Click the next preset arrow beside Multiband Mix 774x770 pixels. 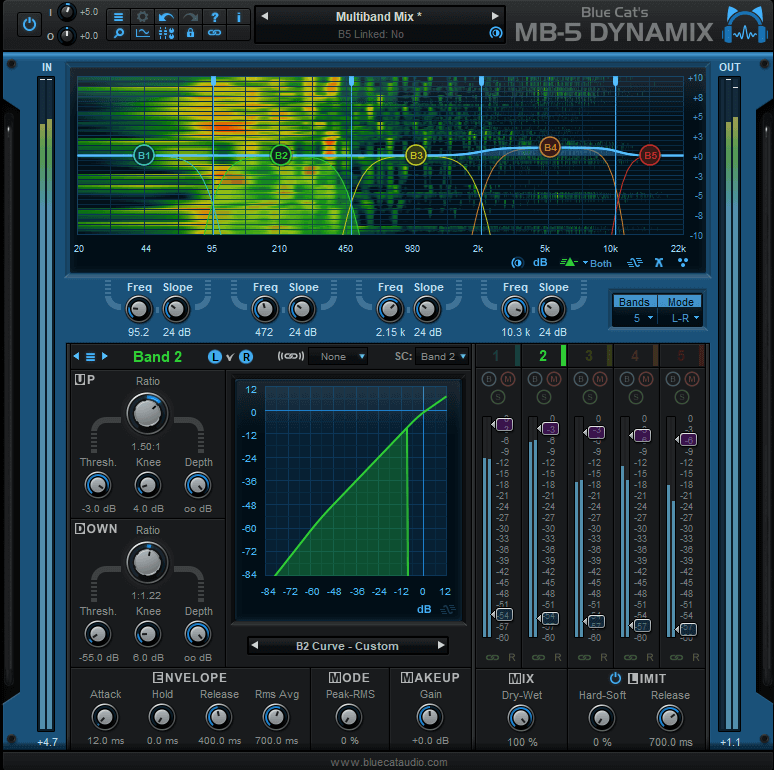[x=494, y=17]
